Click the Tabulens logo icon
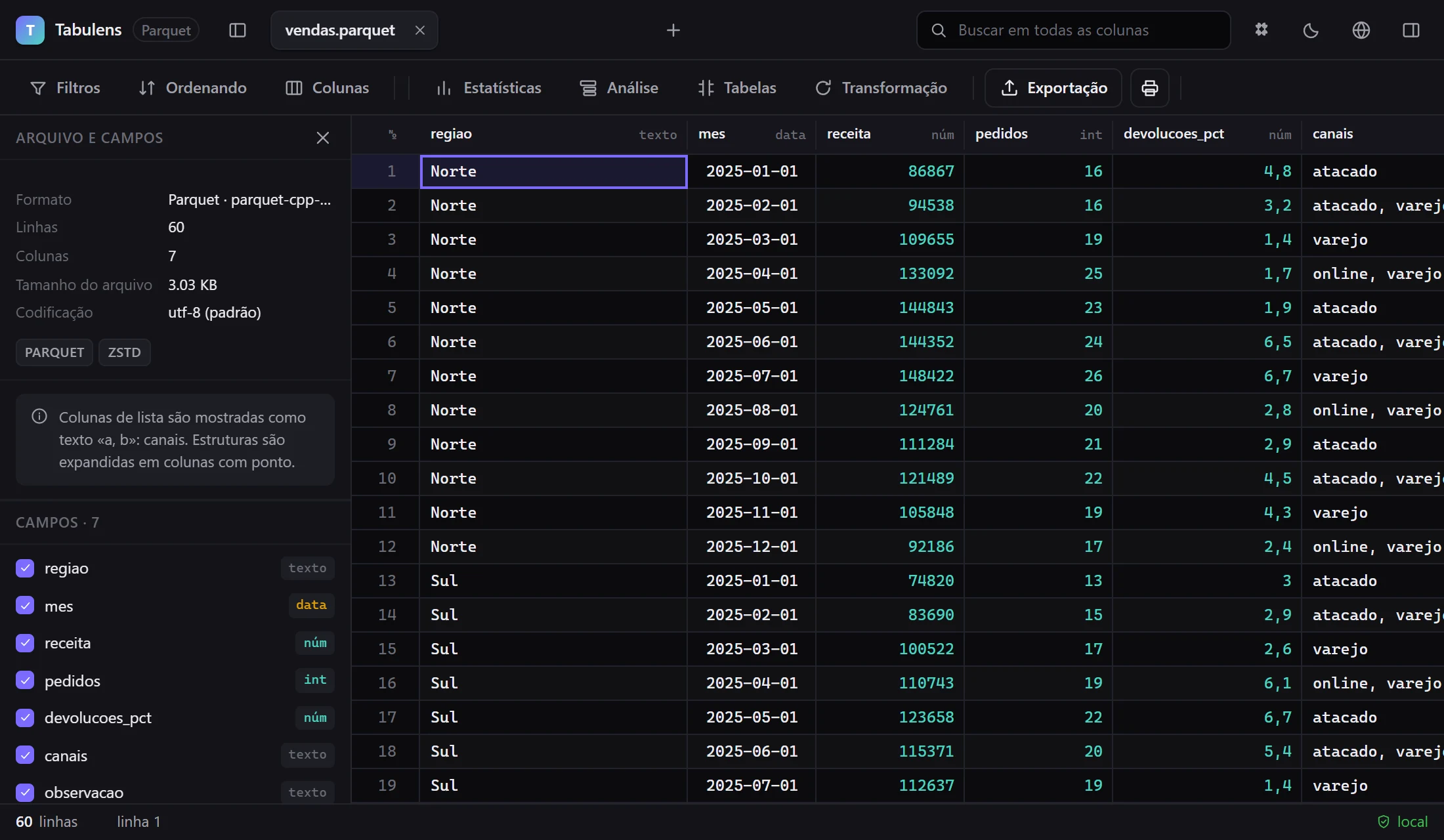1444x840 pixels. (30, 30)
